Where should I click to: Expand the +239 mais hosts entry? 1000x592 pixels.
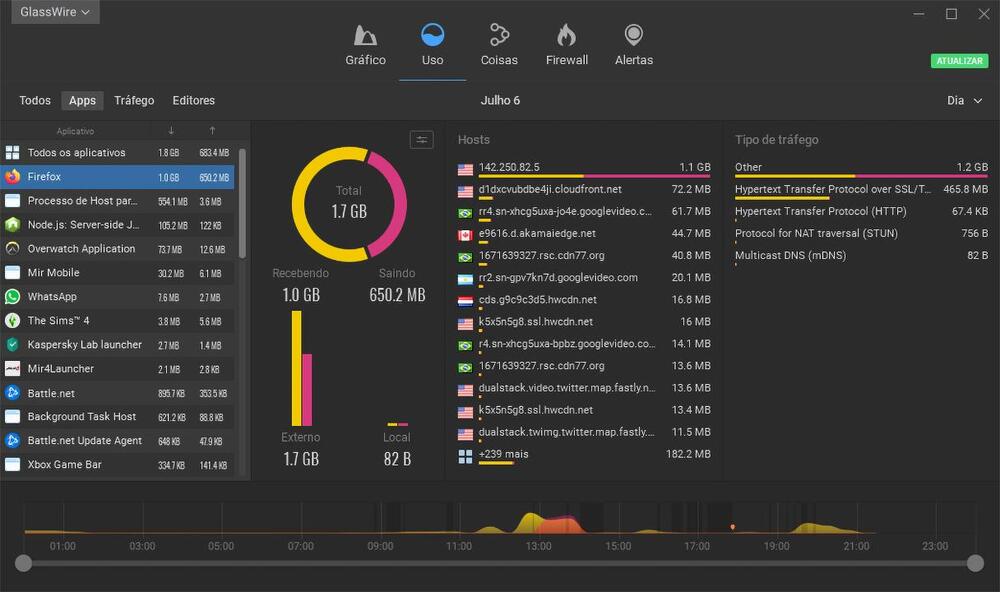pos(504,455)
